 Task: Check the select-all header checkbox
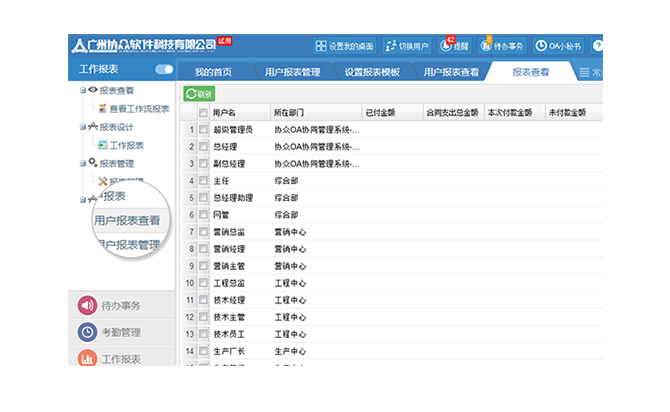pos(203,113)
